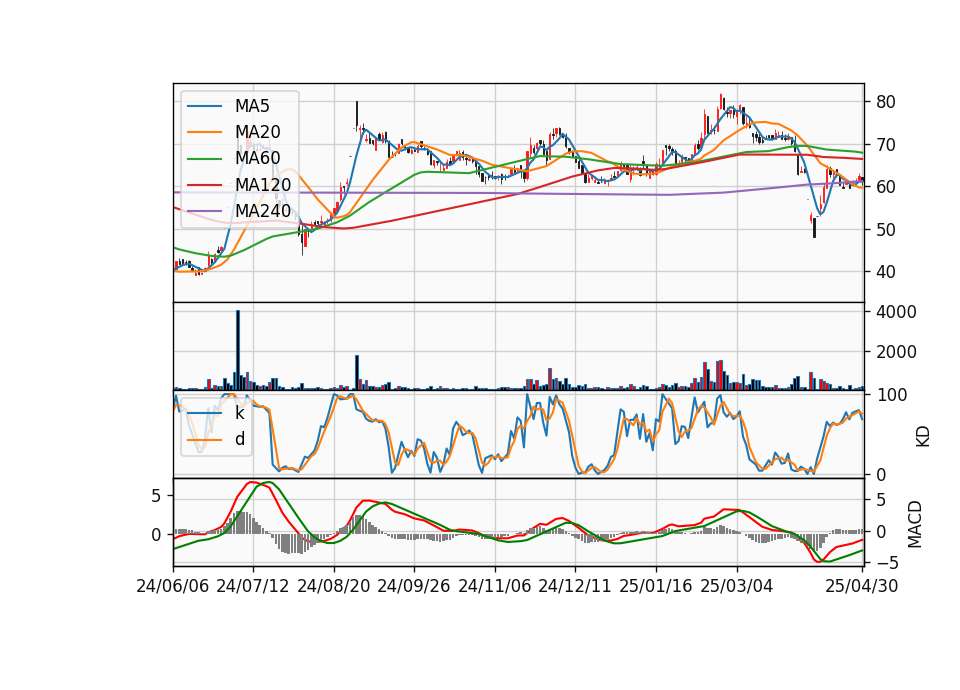Click the orange MA20 legend line sample

point(204,132)
